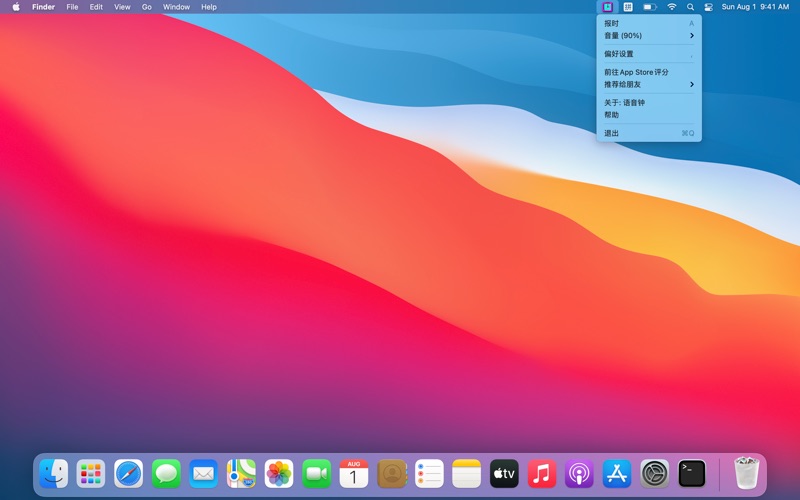Click the Wi-Fi status icon
The width and height of the screenshot is (800, 500).
pyautogui.click(x=672, y=7)
